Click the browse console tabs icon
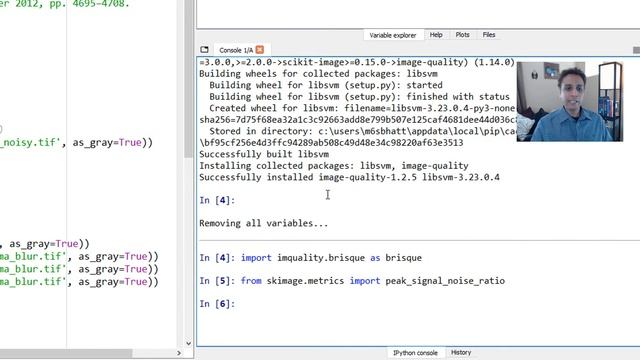This screenshot has height=360, width=640. (x=204, y=50)
